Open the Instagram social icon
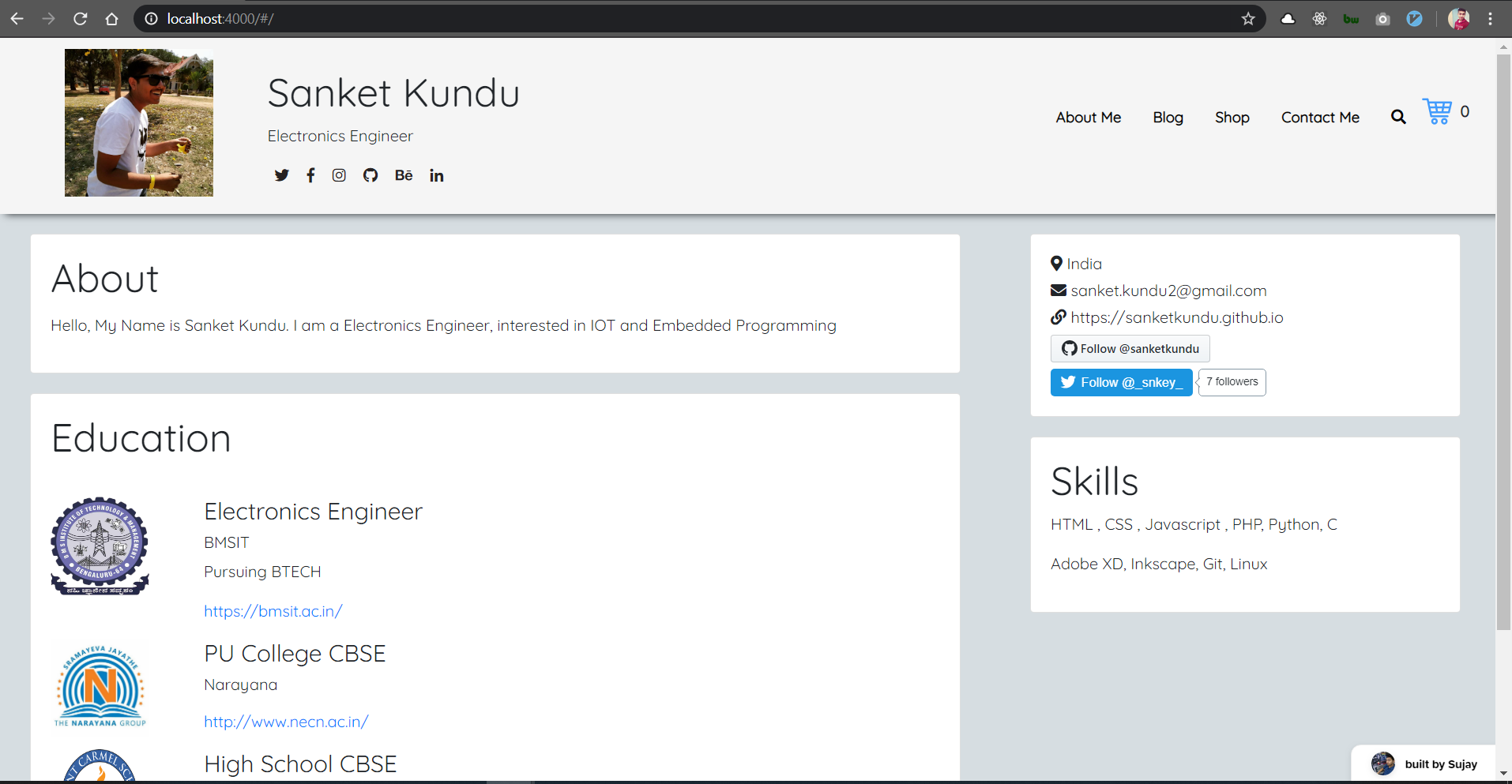Image resolution: width=1512 pixels, height=784 pixels. click(339, 175)
